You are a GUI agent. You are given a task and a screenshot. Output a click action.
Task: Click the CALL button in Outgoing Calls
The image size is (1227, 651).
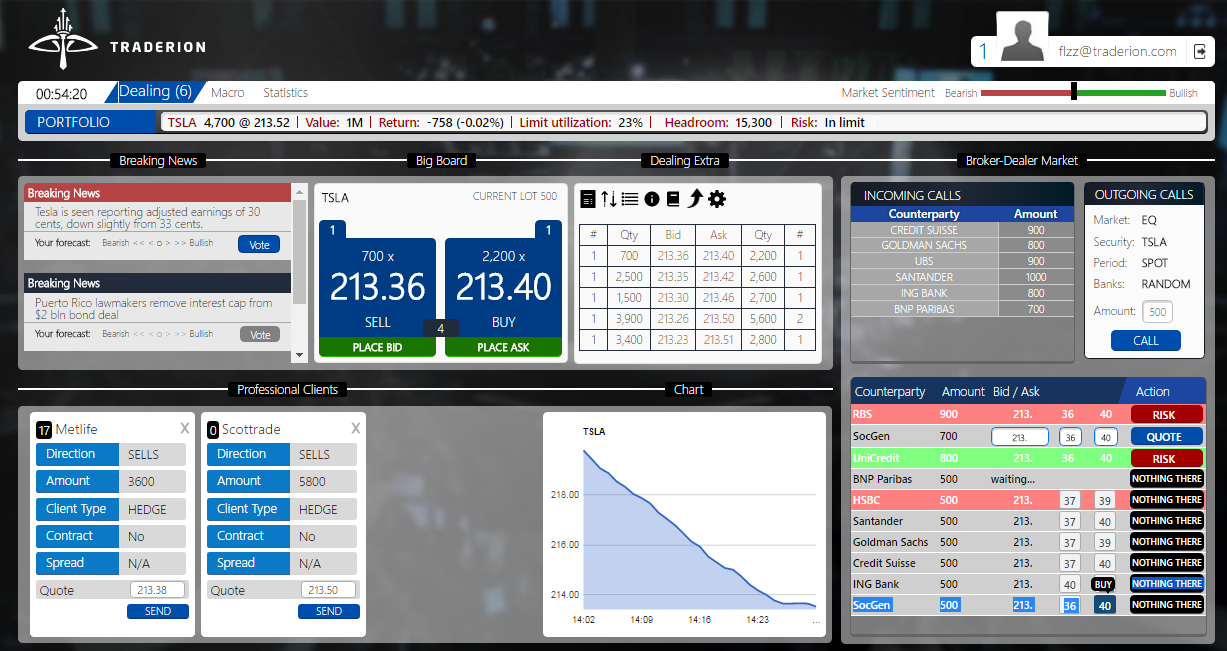point(1145,341)
